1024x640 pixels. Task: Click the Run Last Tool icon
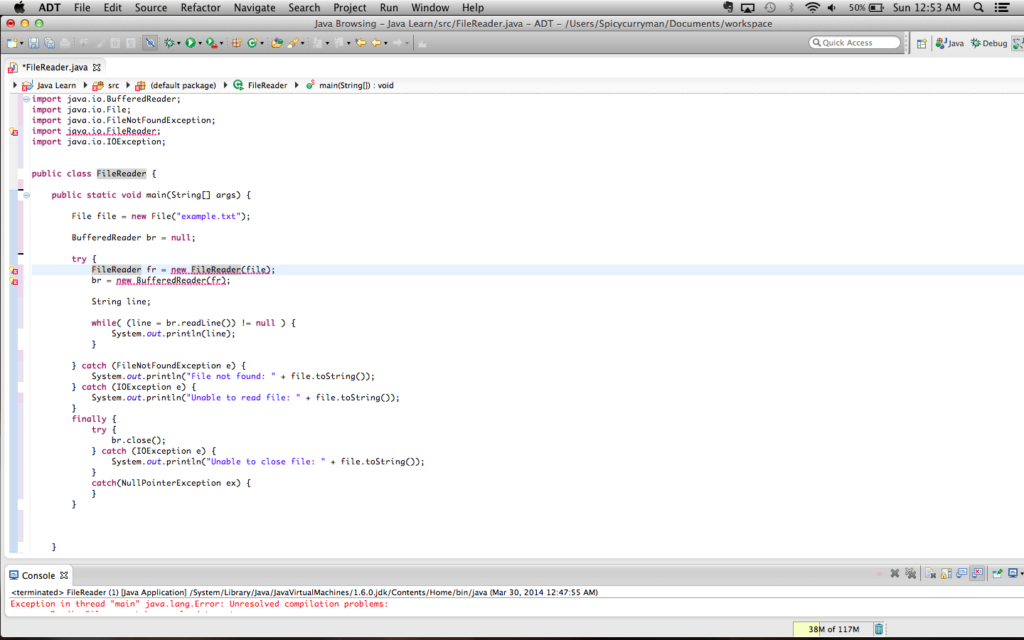(x=212, y=43)
